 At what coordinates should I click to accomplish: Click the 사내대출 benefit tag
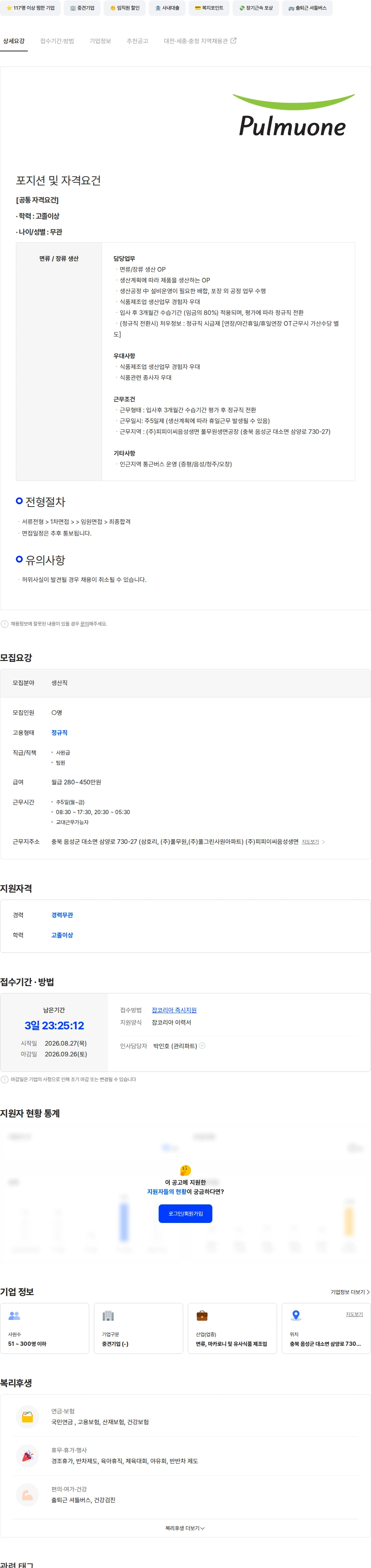[167, 8]
